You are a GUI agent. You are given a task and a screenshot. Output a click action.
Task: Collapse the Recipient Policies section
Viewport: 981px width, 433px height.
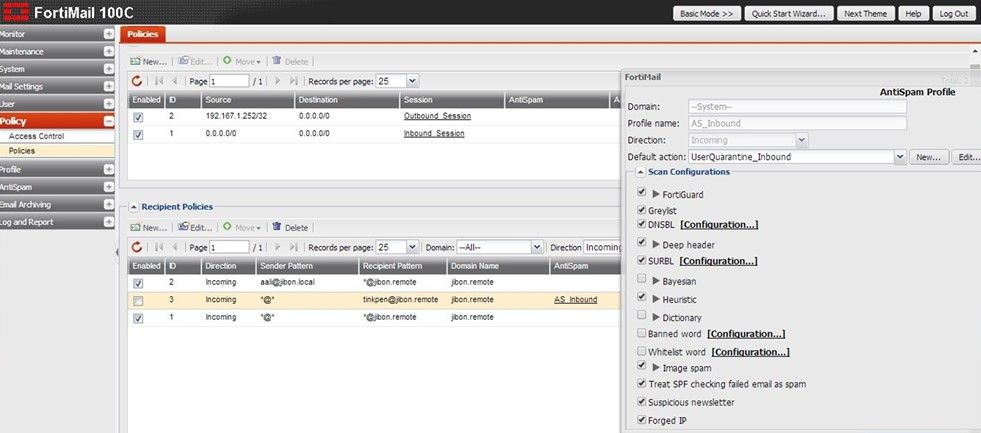[x=134, y=206]
